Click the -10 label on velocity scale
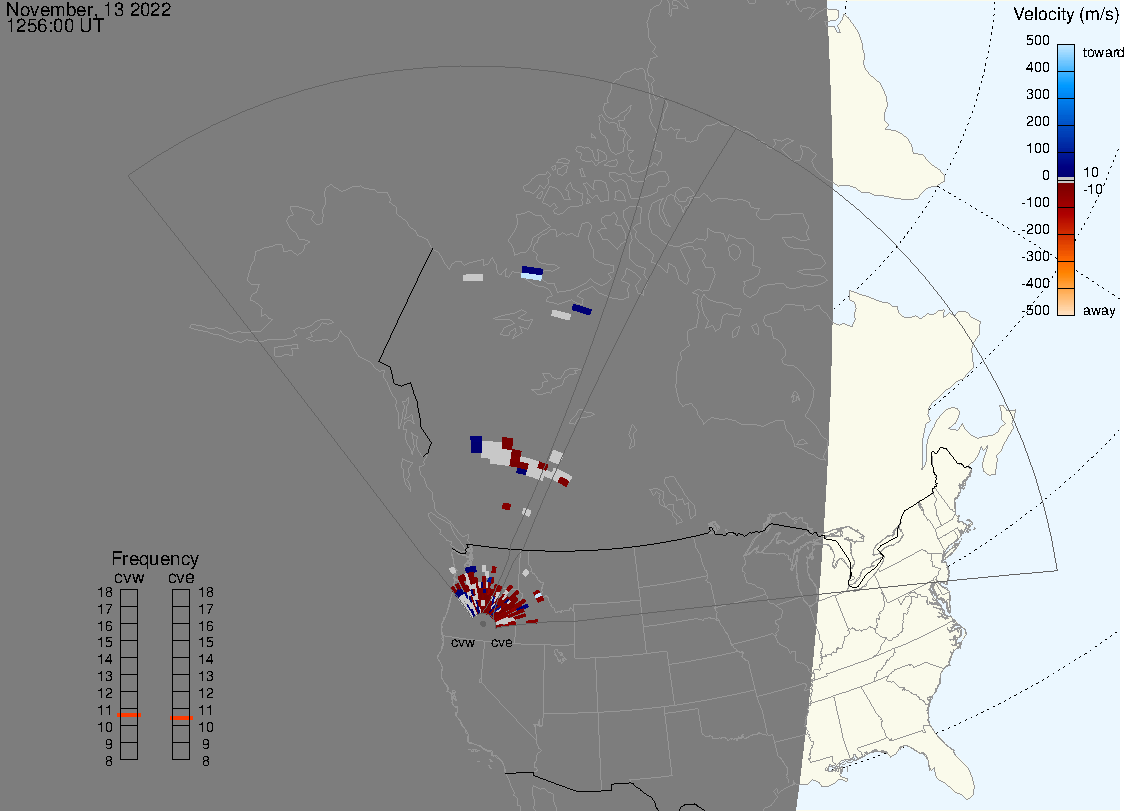Screen dimensions: 1124x811 click(x=1092, y=189)
